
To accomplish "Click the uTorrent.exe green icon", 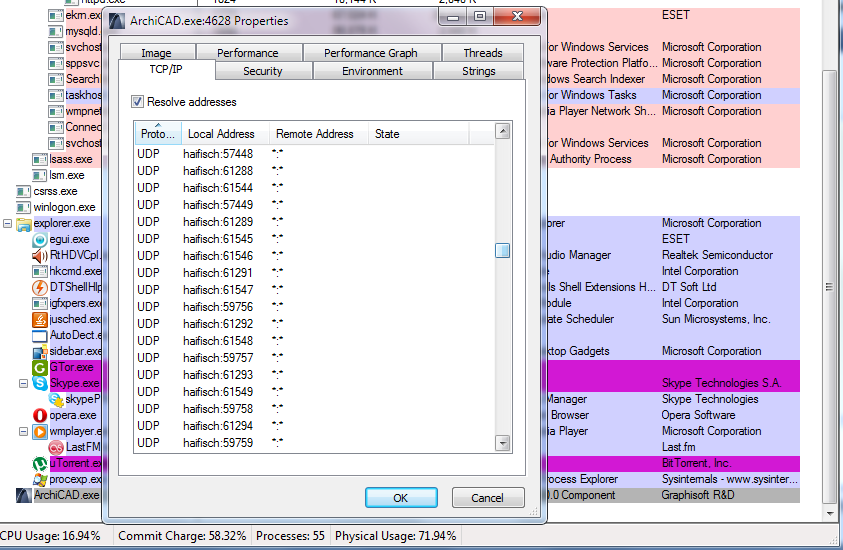I will pos(40,463).
